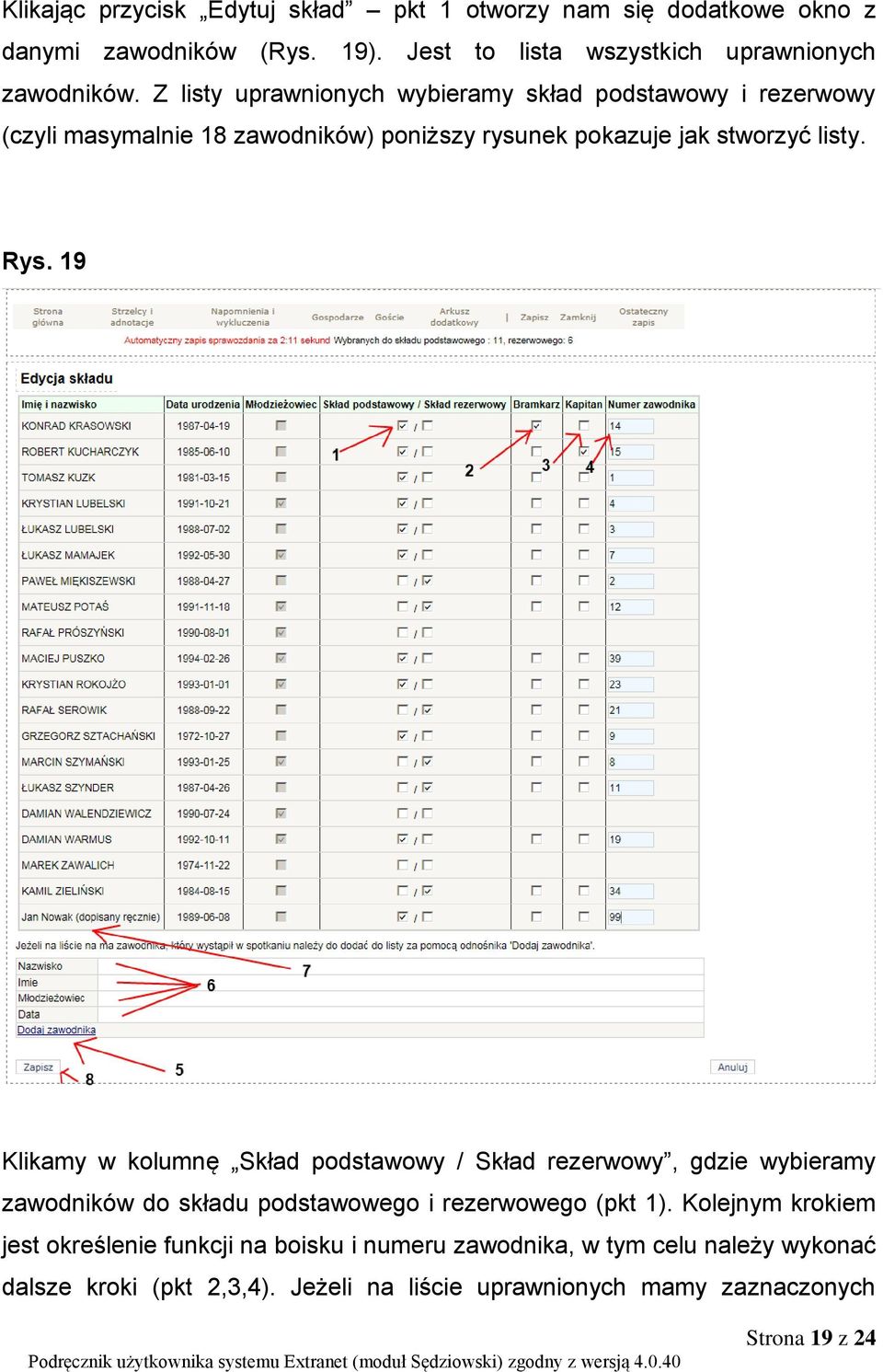The image size is (883, 1372).
Task: Select birth date 1994-02-26
Action: pos(203,659)
